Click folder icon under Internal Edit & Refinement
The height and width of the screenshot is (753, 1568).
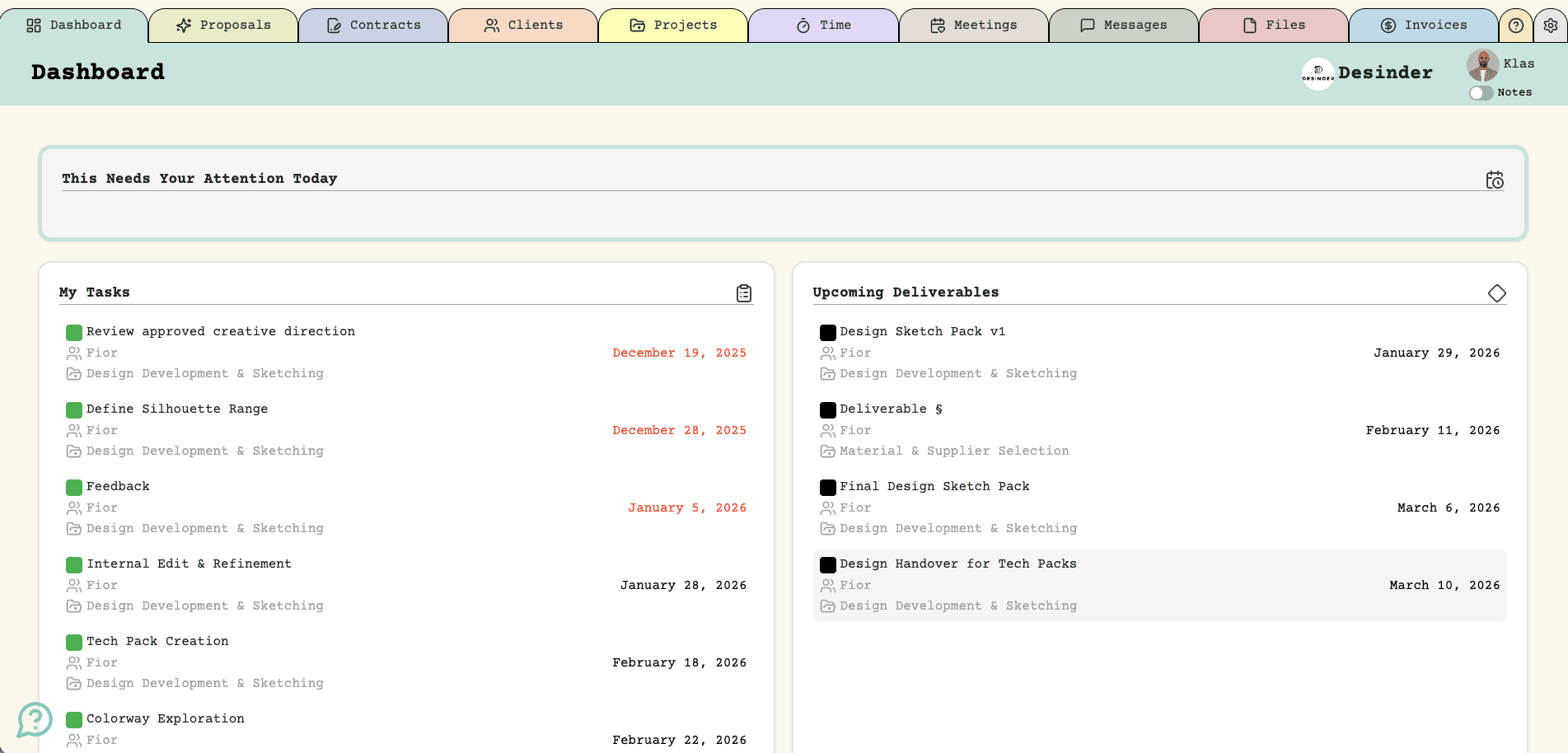coord(74,606)
